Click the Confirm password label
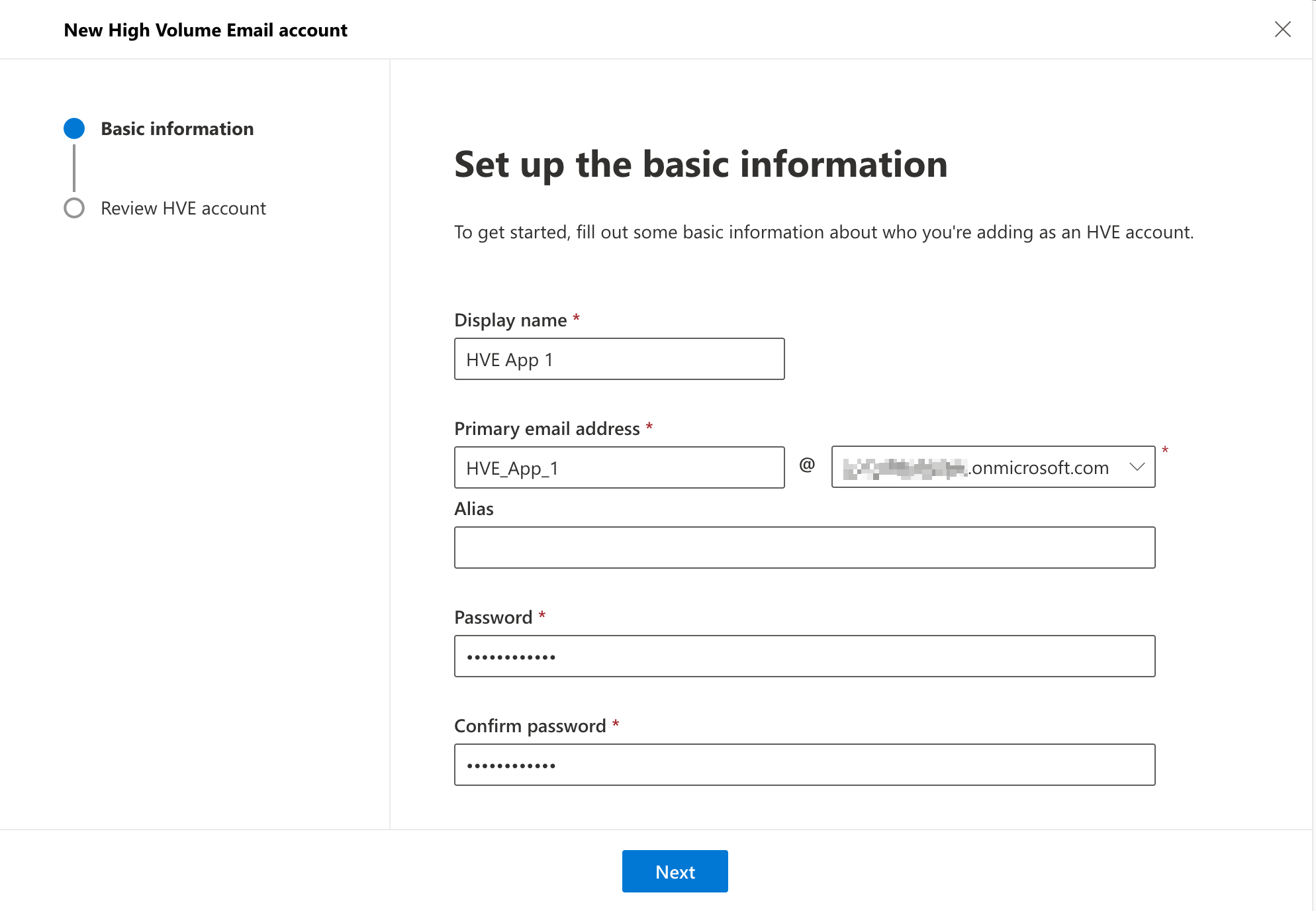The image size is (1316, 911). coord(530,726)
